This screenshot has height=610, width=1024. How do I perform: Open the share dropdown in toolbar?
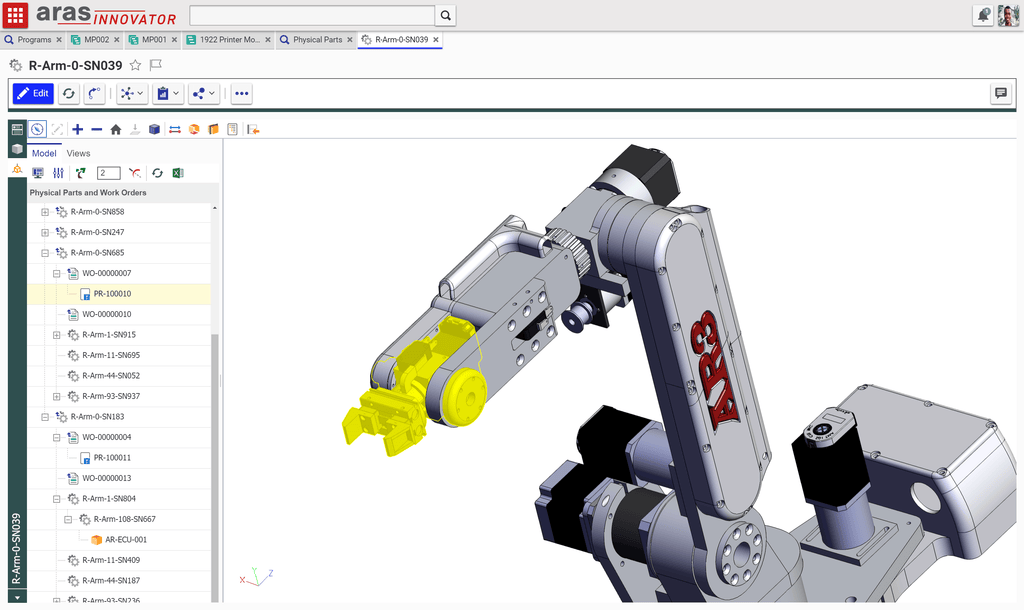[x=204, y=93]
